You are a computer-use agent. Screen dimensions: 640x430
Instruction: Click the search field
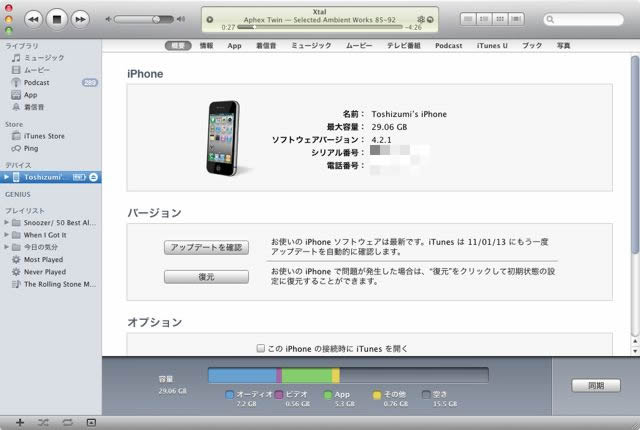[584, 19]
